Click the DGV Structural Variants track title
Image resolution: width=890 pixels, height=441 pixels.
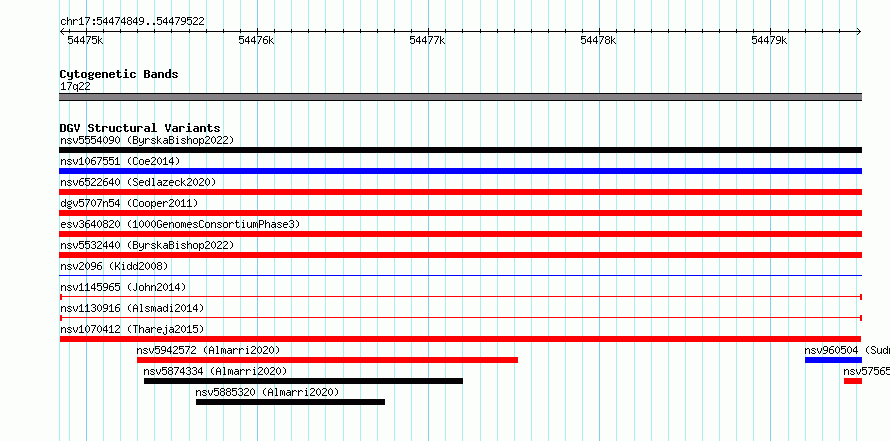coord(140,128)
